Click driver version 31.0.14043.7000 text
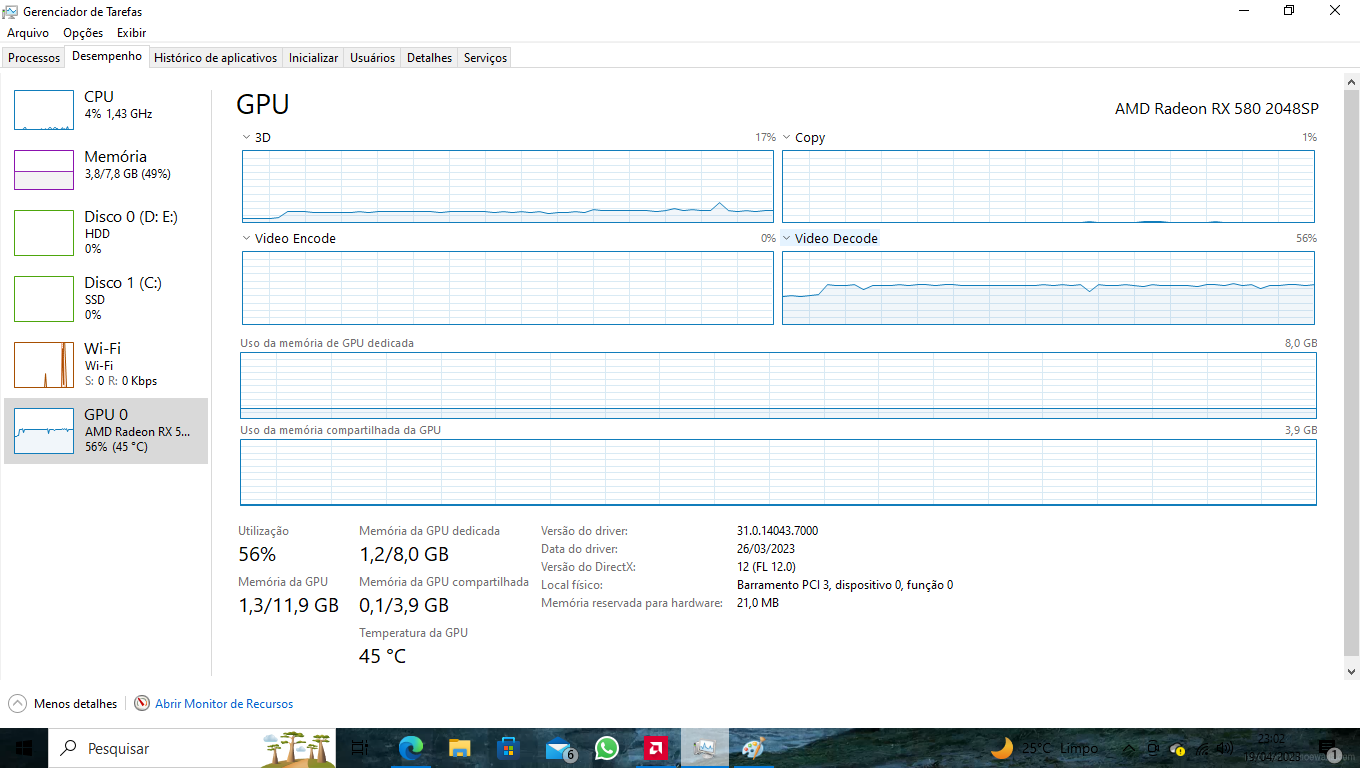 (777, 531)
